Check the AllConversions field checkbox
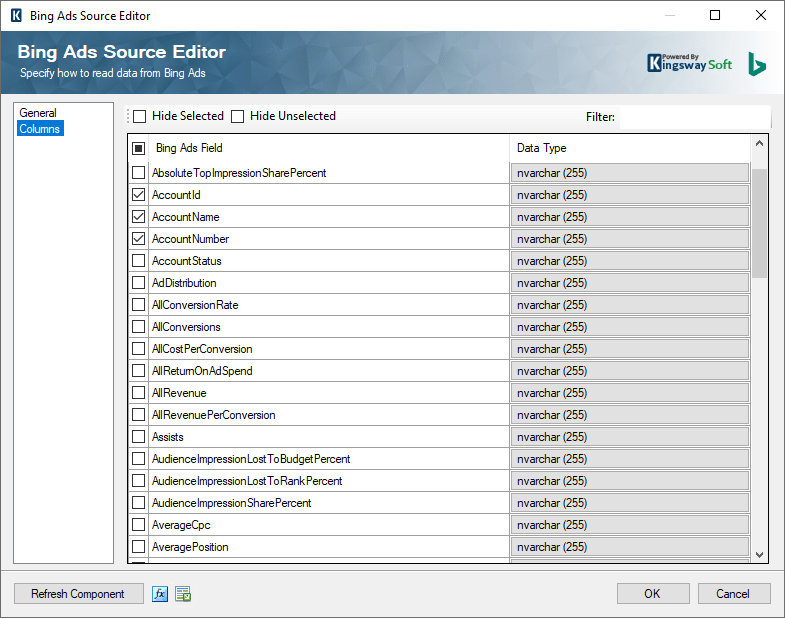This screenshot has height=619, width=785. tap(139, 327)
